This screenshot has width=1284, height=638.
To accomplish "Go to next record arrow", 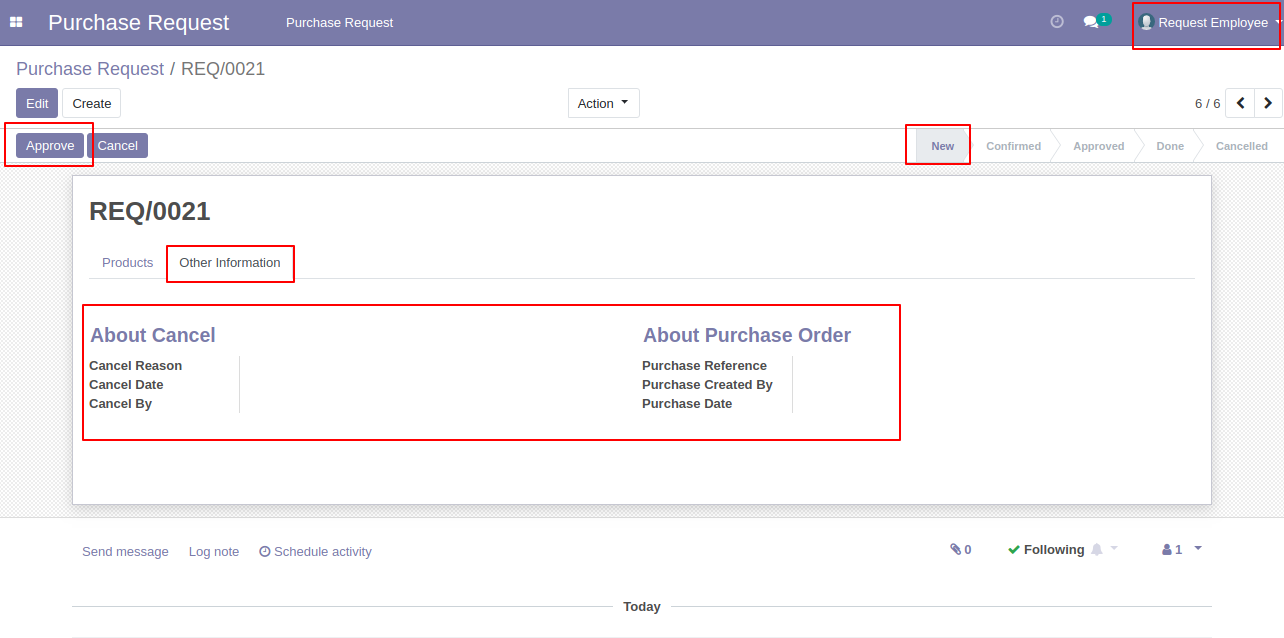I will [1268, 103].
